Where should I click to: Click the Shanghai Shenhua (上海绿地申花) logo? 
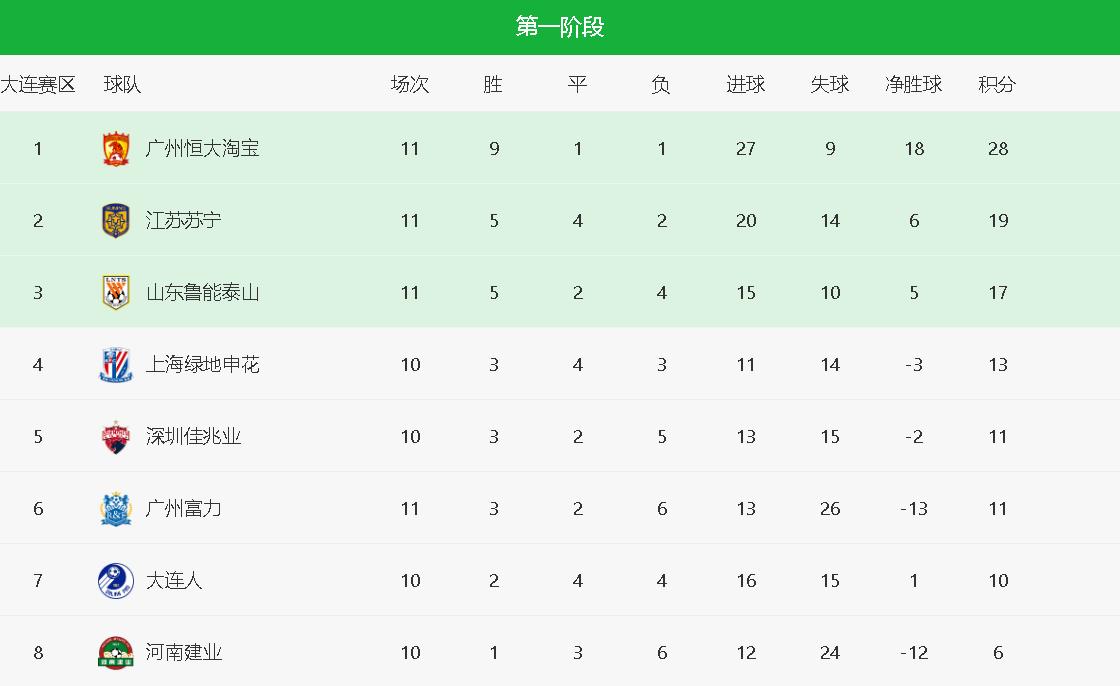point(116,365)
